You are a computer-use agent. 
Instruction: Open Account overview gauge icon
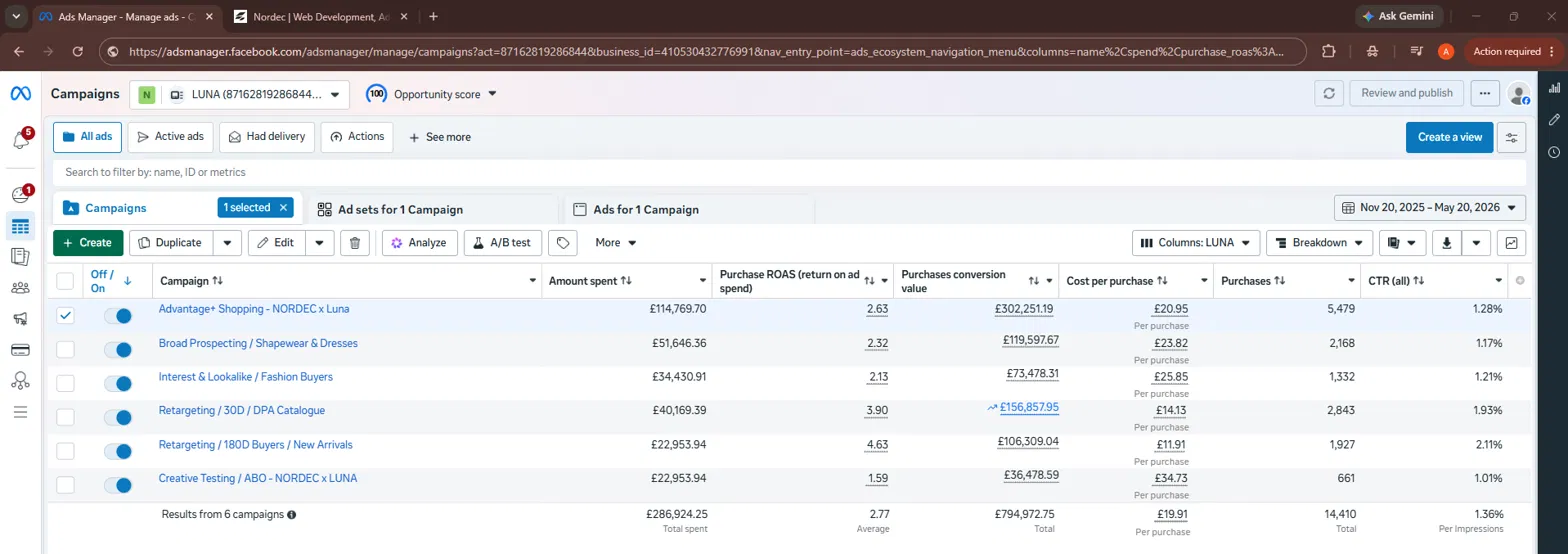tap(20, 194)
